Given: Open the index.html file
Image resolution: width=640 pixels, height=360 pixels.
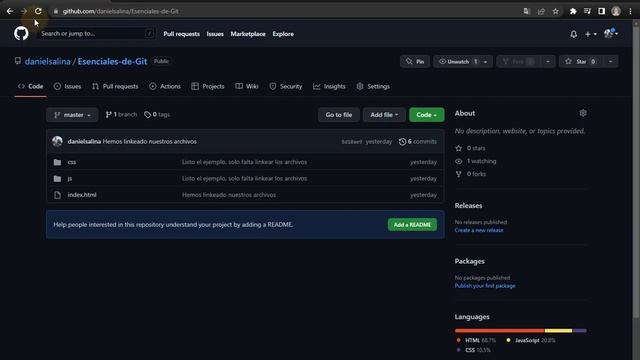Looking at the screenshot, I should click(x=82, y=195).
